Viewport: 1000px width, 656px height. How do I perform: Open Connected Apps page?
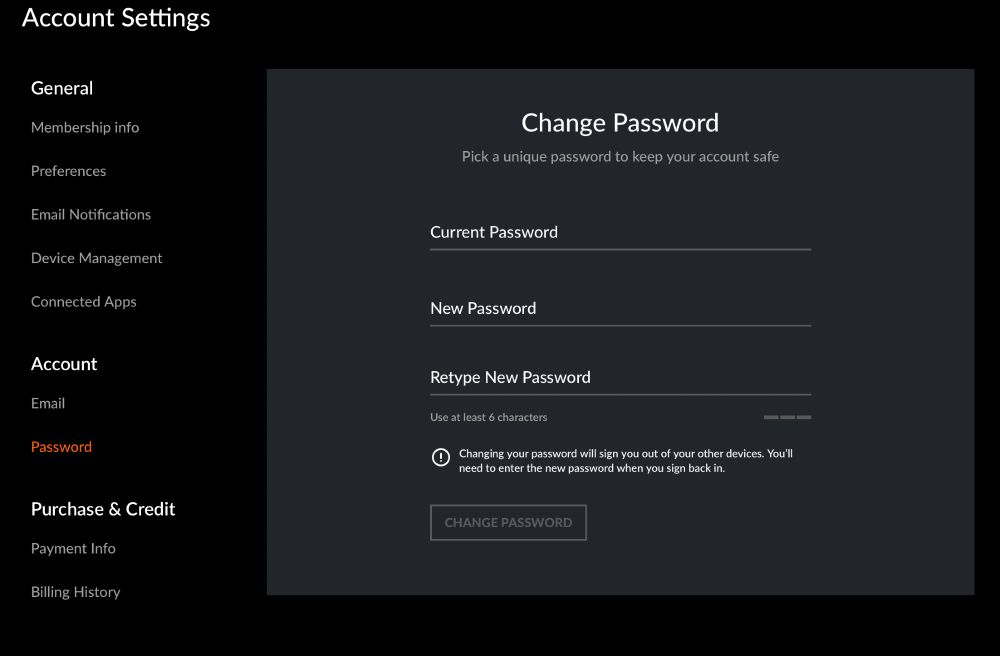(84, 302)
